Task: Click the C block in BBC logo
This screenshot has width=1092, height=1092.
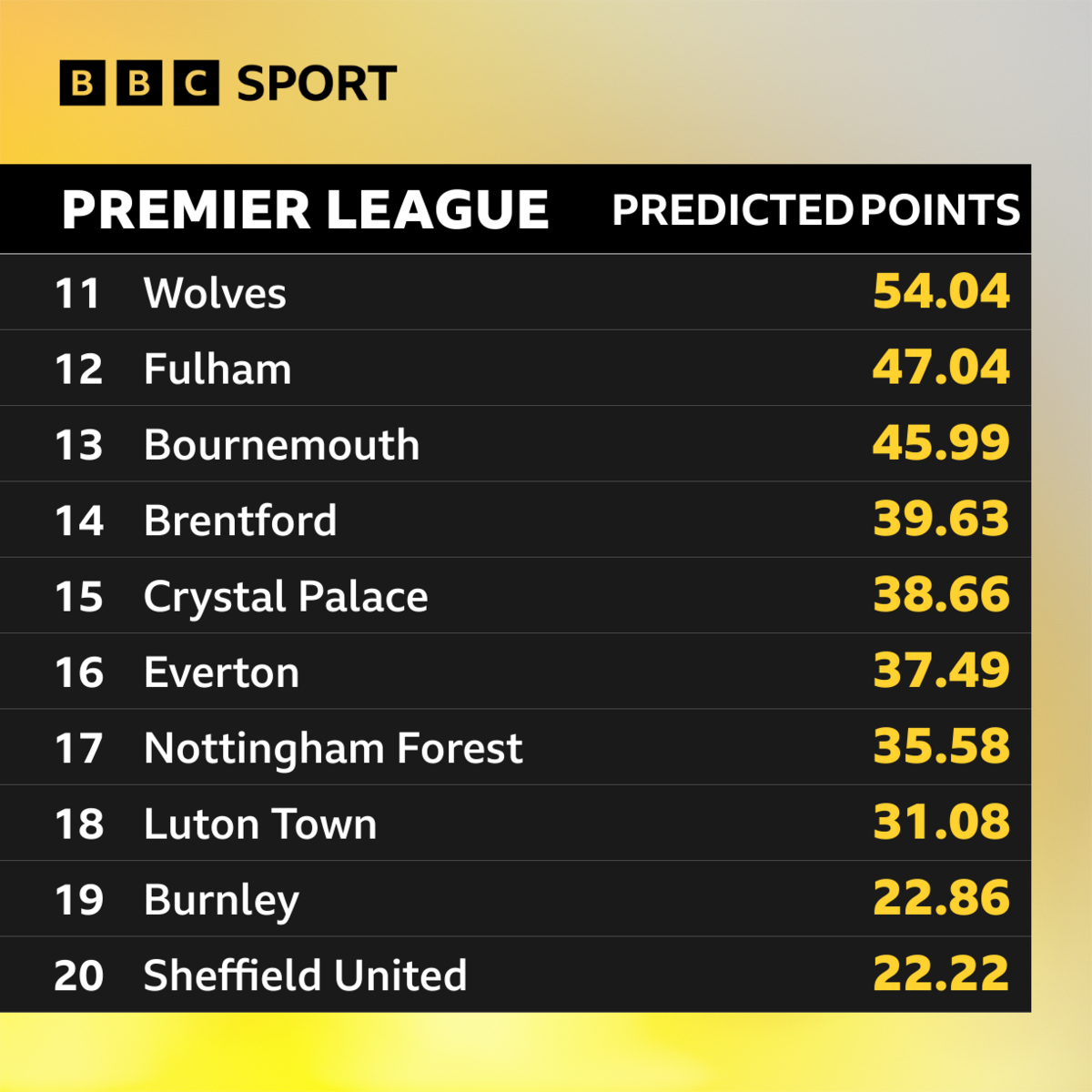Action: pos(197,84)
